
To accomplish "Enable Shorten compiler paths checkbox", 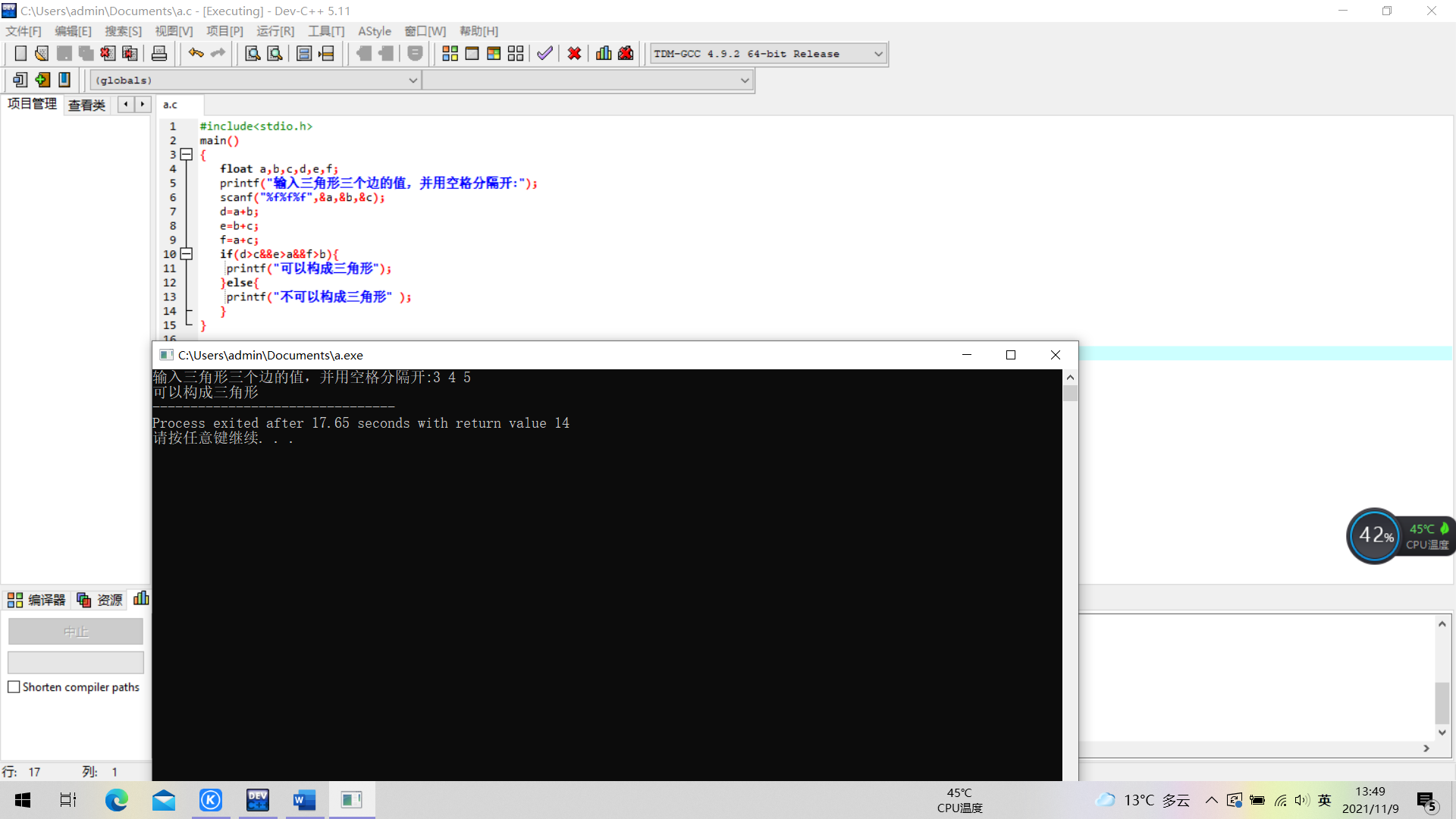I will point(14,687).
